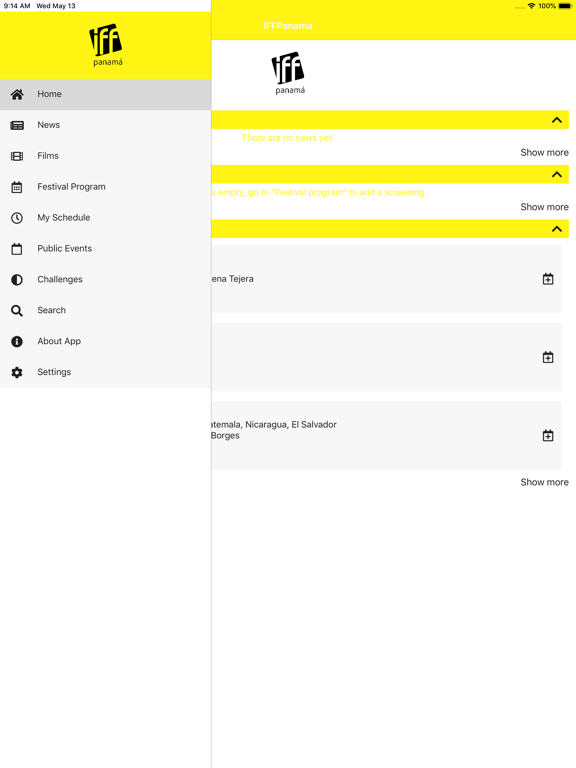Tap the Home house icon
576x768 pixels.
(x=17, y=95)
